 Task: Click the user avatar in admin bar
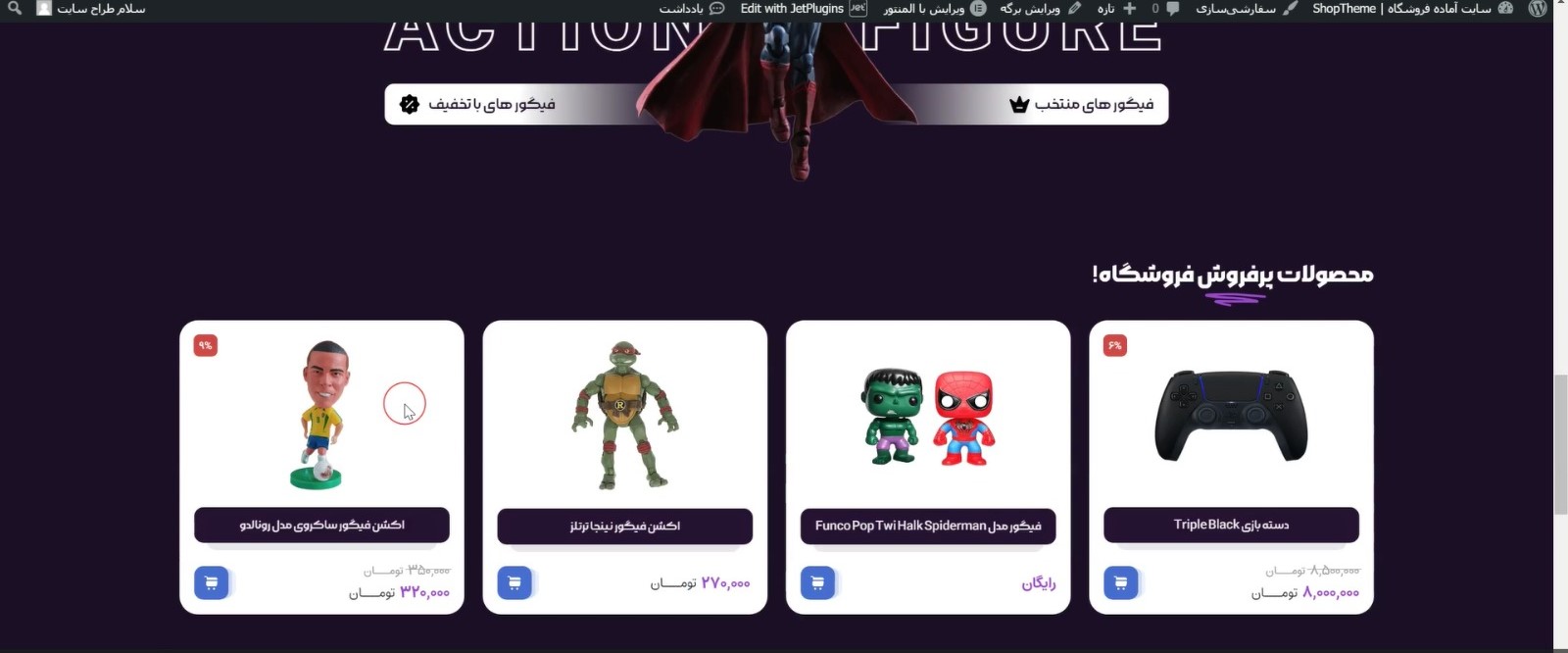click(44, 9)
